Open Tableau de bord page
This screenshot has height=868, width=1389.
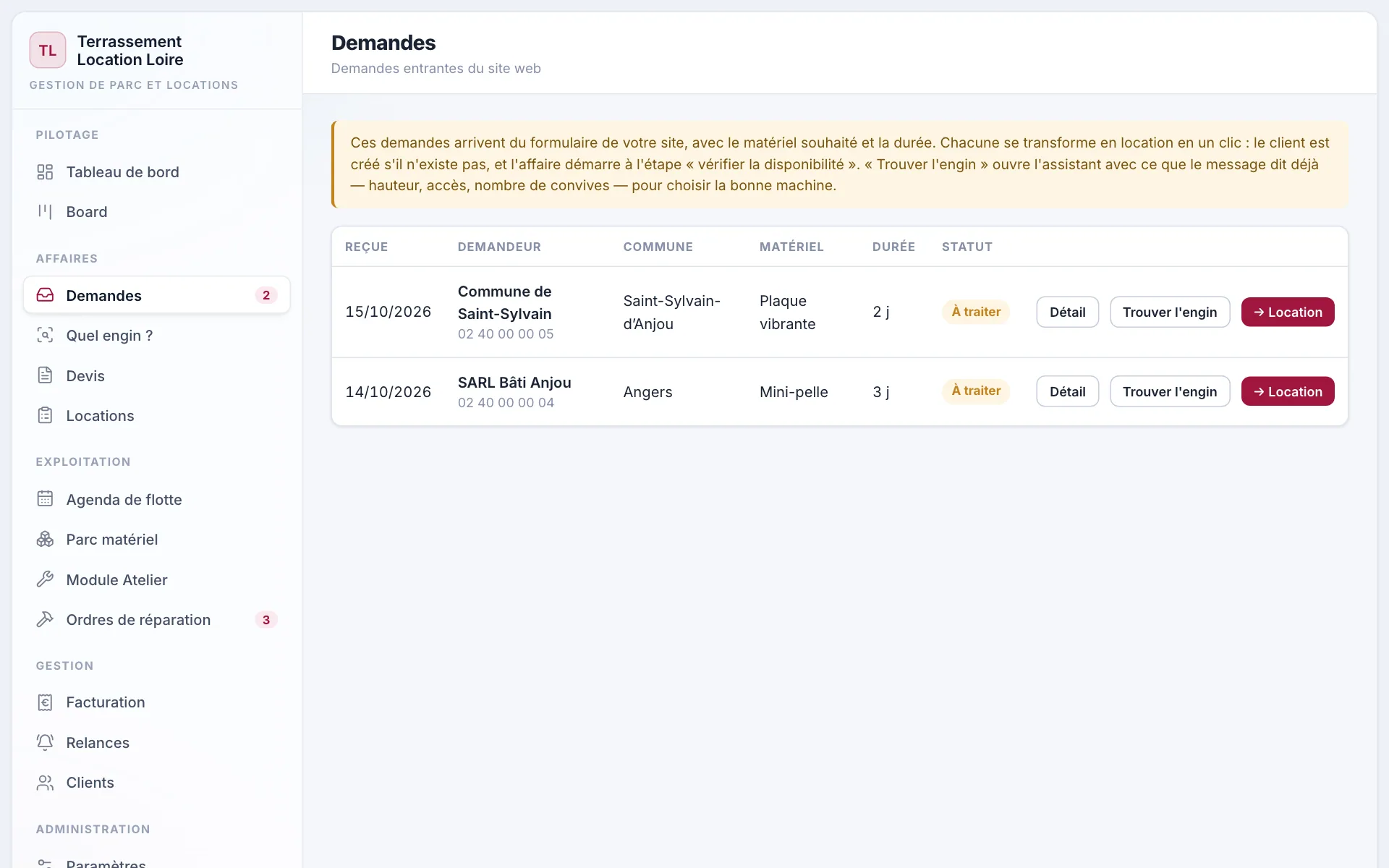point(157,172)
